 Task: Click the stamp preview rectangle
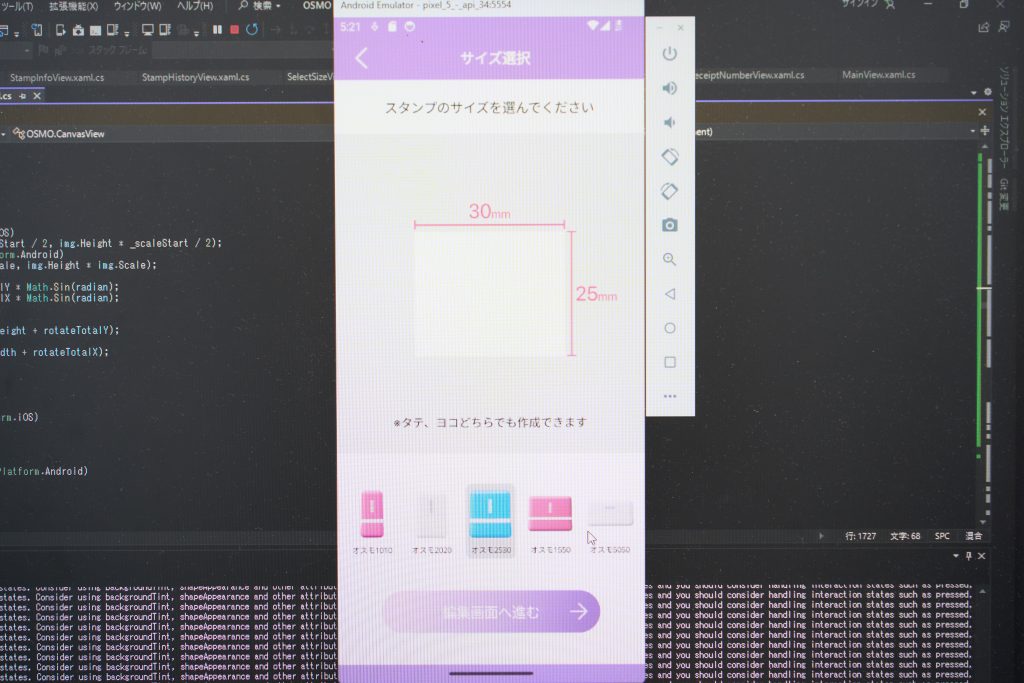pos(490,294)
